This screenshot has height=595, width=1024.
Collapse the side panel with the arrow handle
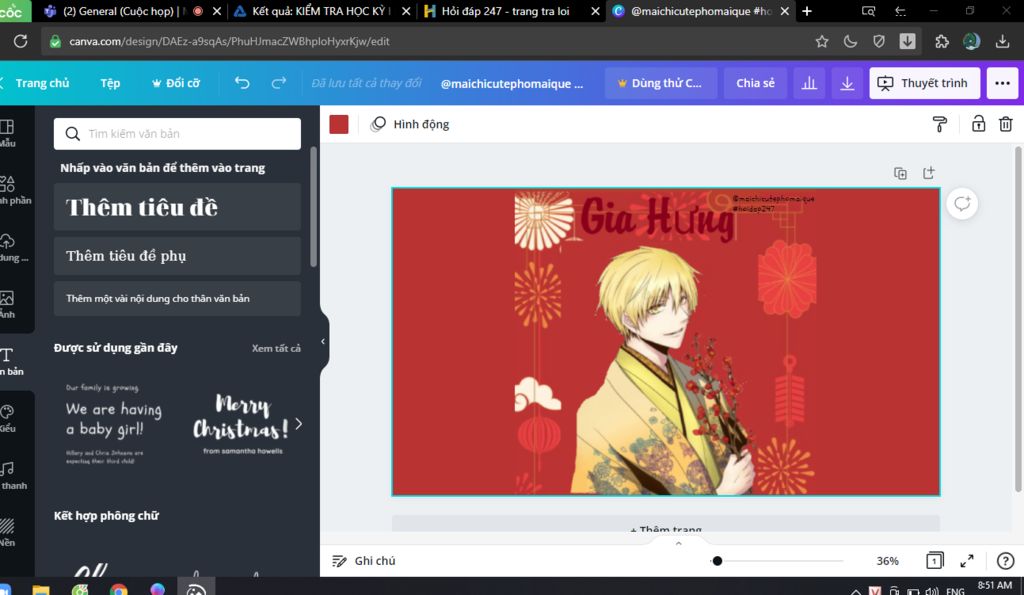(x=323, y=342)
